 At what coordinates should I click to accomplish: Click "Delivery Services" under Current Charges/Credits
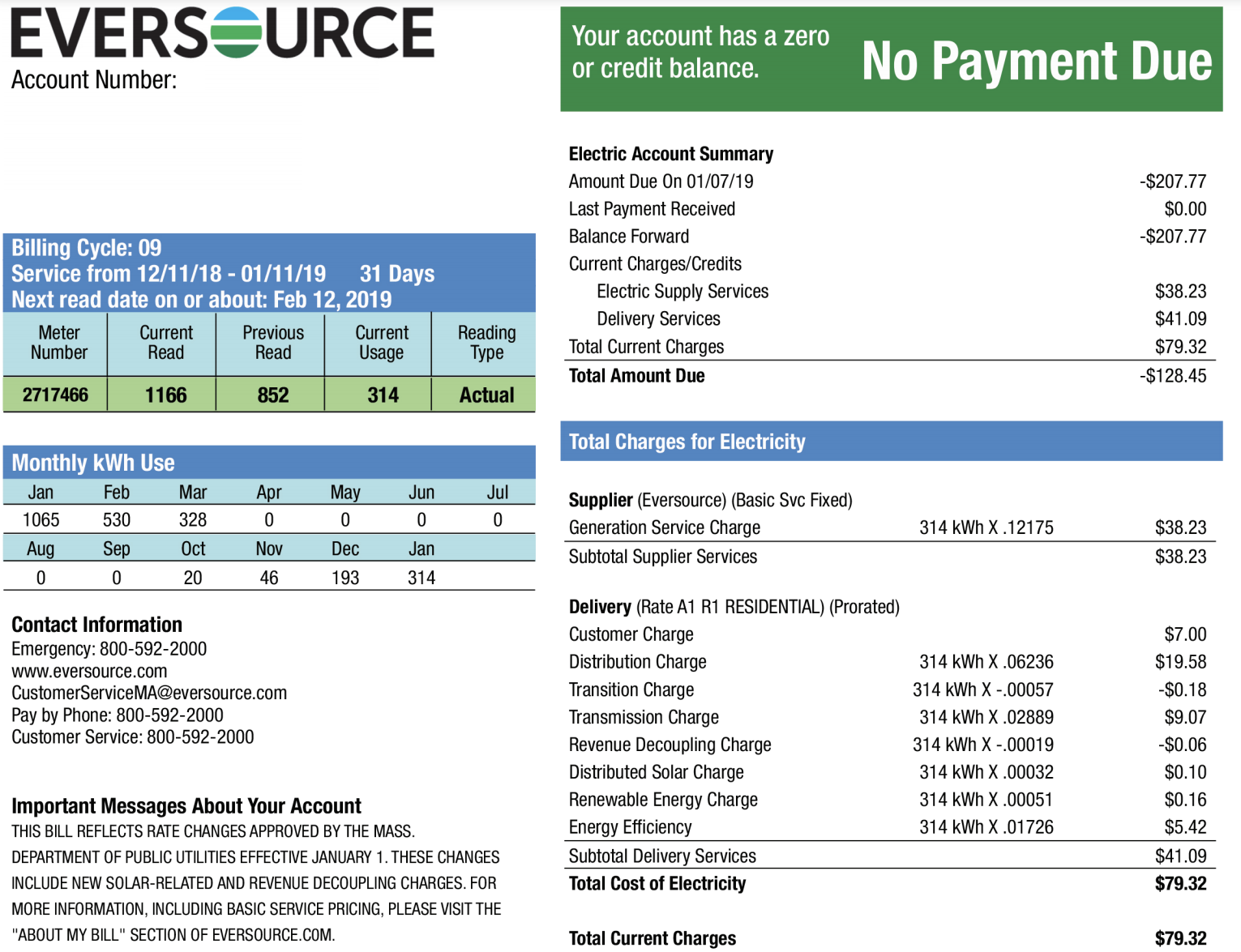click(x=658, y=319)
